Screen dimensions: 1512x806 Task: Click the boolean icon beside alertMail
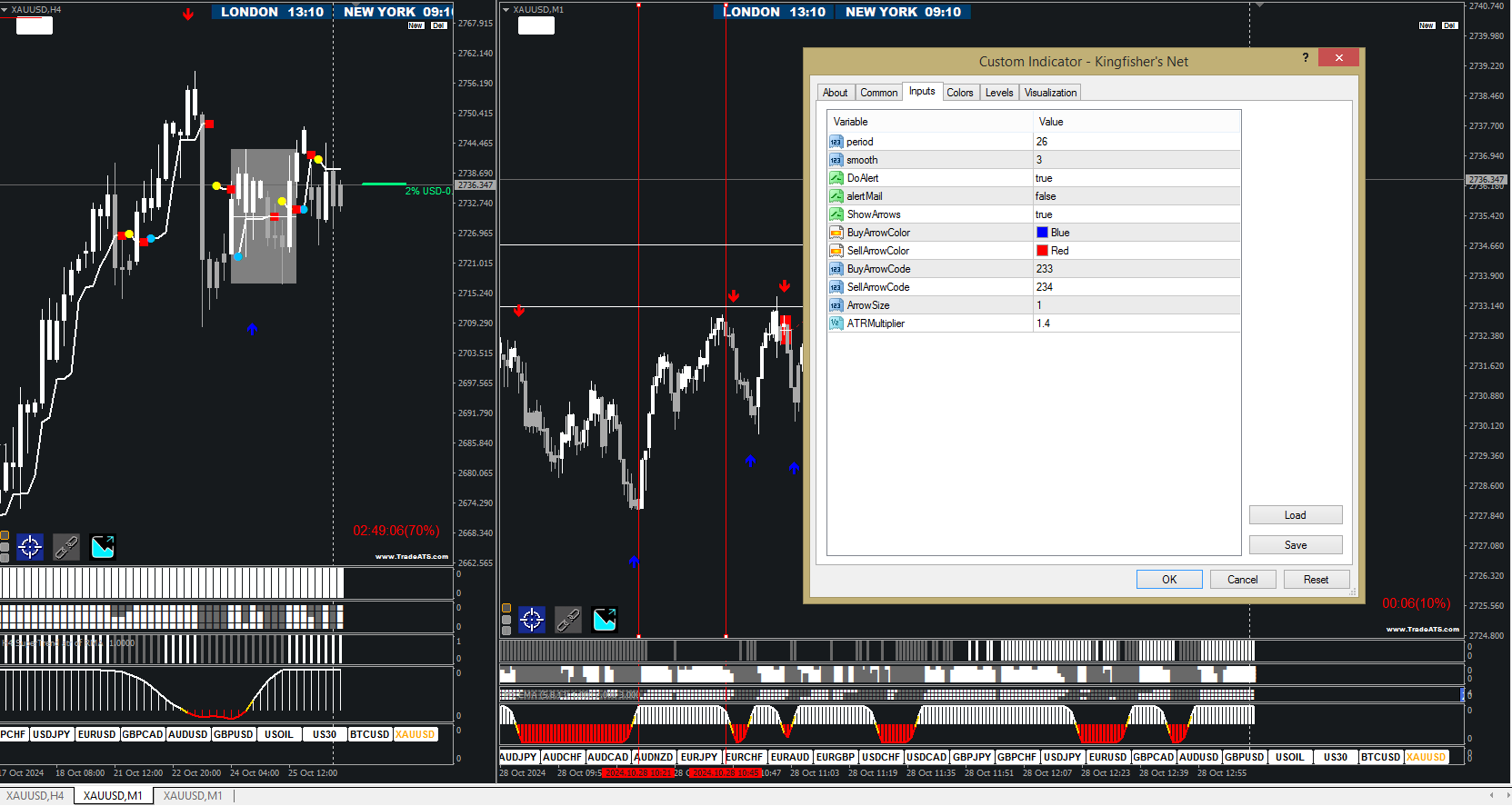[836, 196]
